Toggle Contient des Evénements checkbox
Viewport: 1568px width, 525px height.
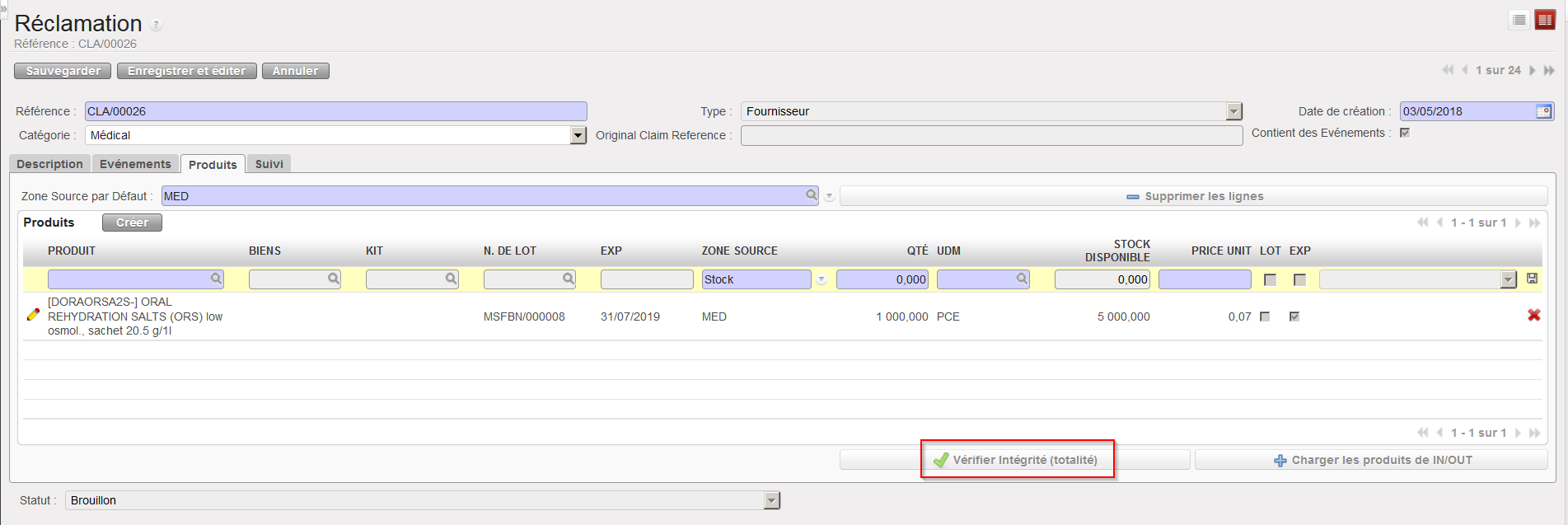pyautogui.click(x=1405, y=133)
